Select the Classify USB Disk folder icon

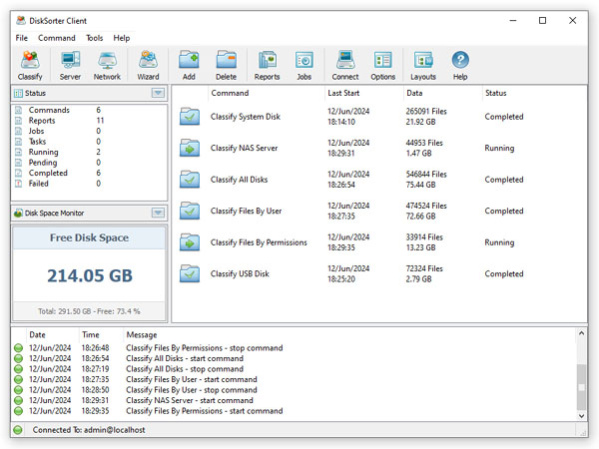click(189, 274)
